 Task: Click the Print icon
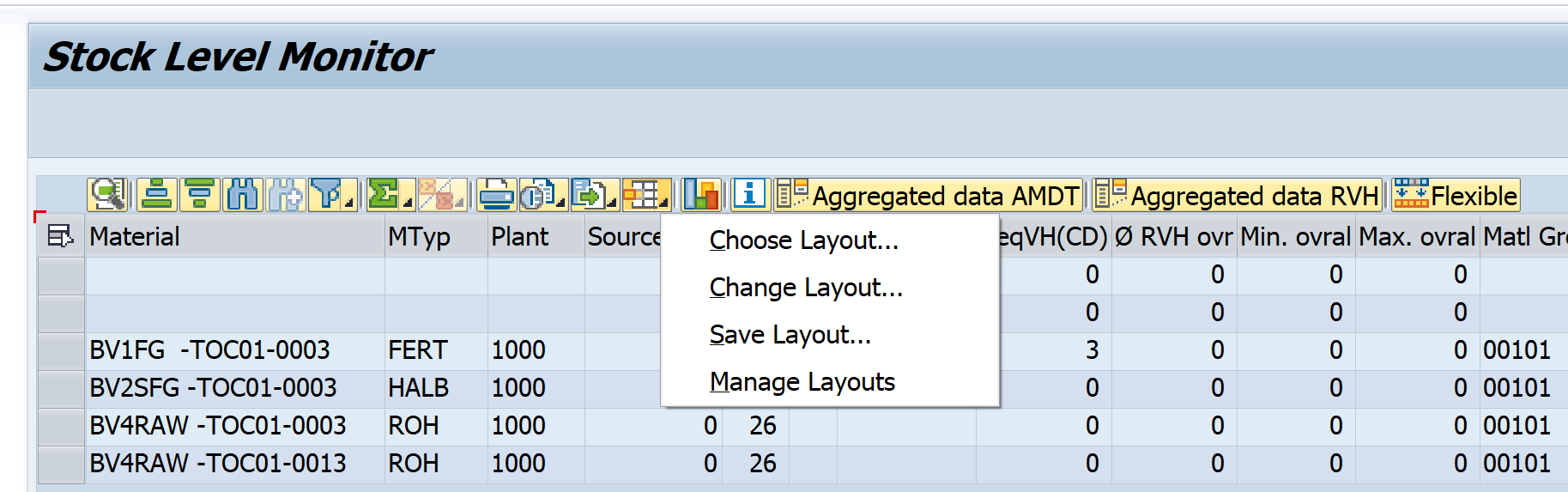(x=496, y=195)
